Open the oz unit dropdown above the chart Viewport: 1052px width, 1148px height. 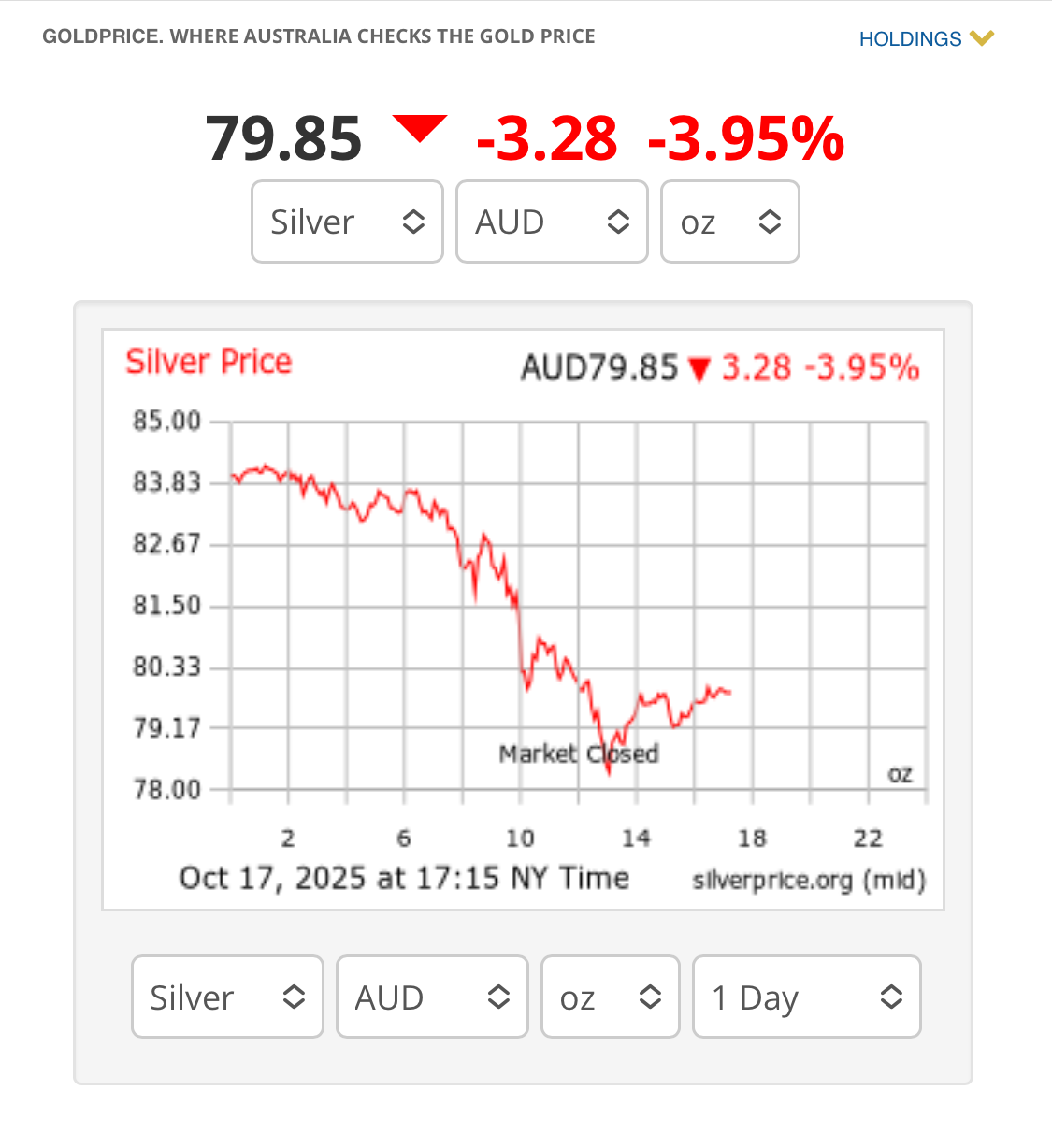[x=729, y=222]
